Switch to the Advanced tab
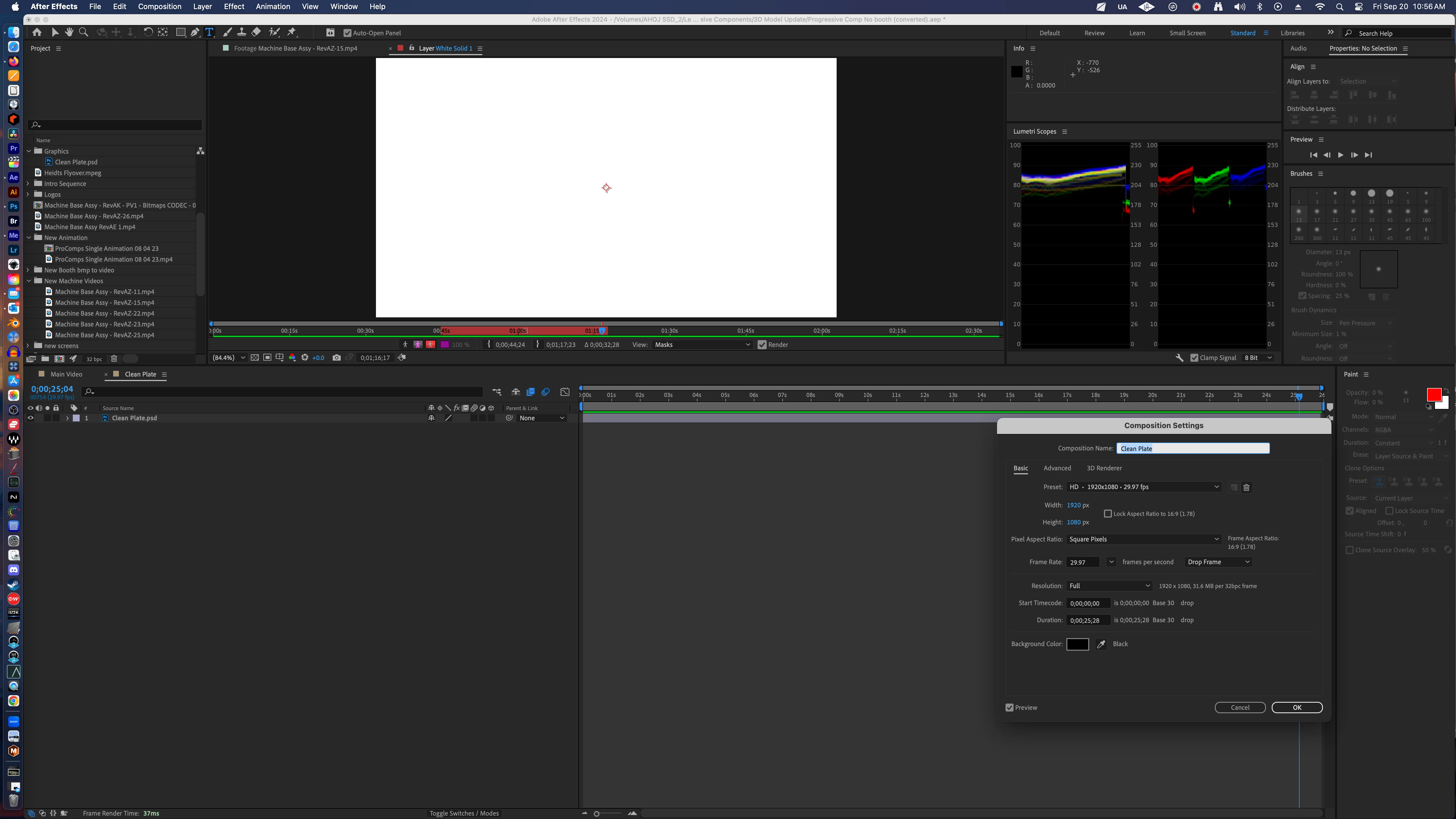This screenshot has width=1456, height=819. click(1057, 468)
